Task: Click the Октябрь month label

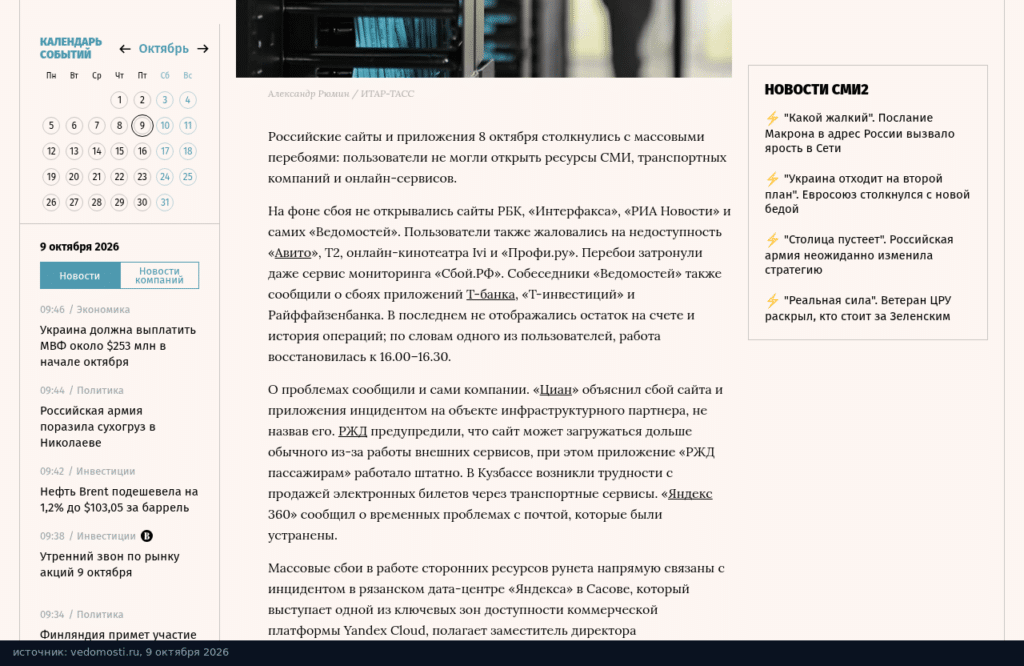Action: click(x=163, y=49)
